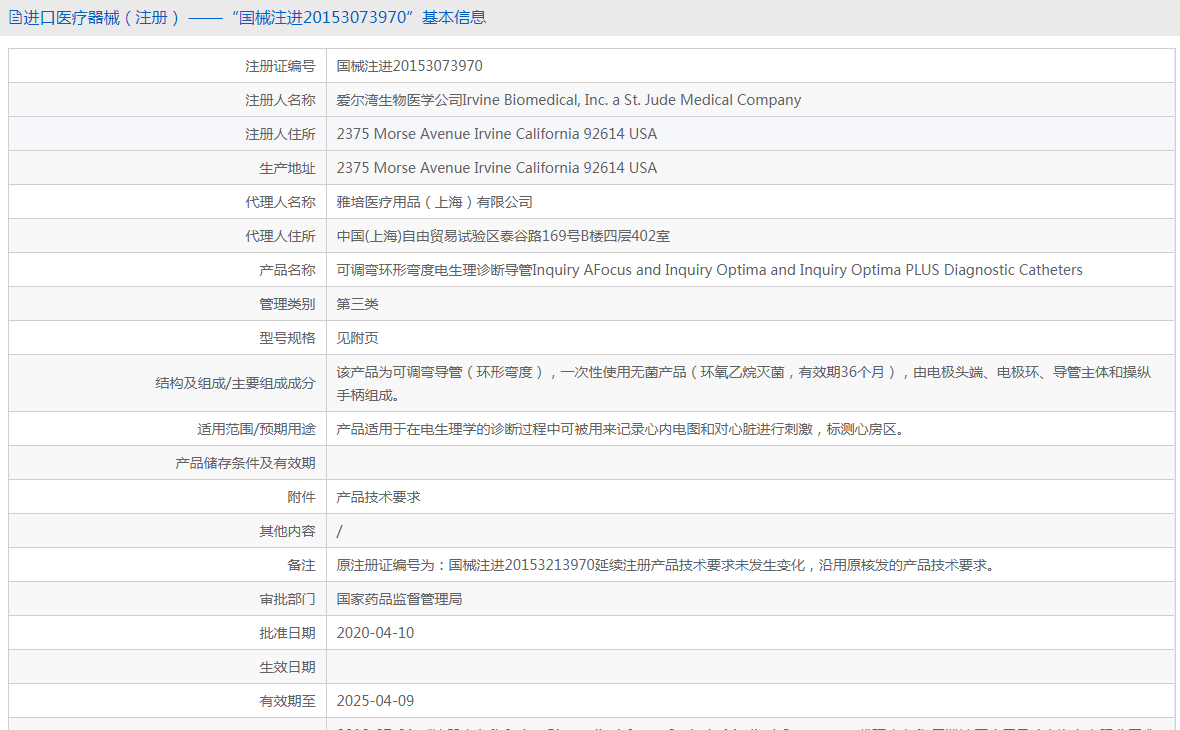Select approval date 2020-04-10
This screenshot has height=730, width=1180.
tap(376, 633)
